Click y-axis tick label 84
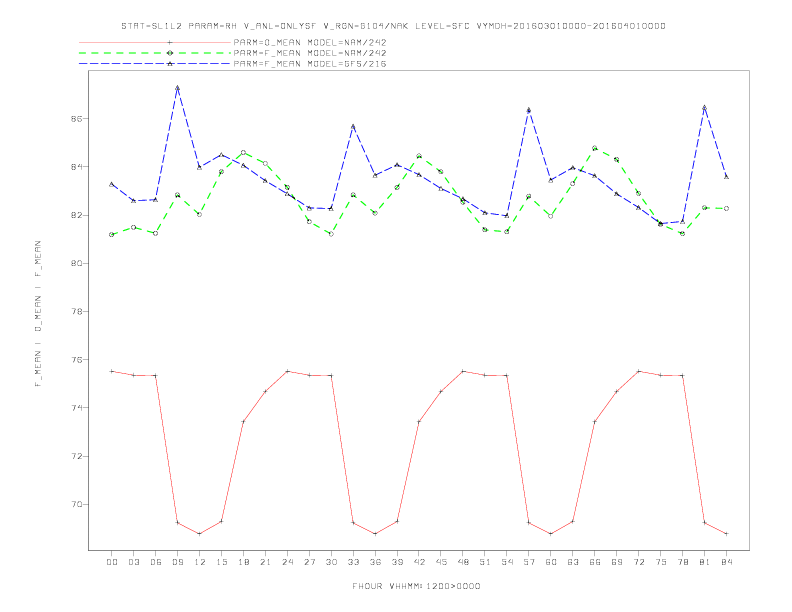This screenshot has height=612, width=792. click(76, 167)
